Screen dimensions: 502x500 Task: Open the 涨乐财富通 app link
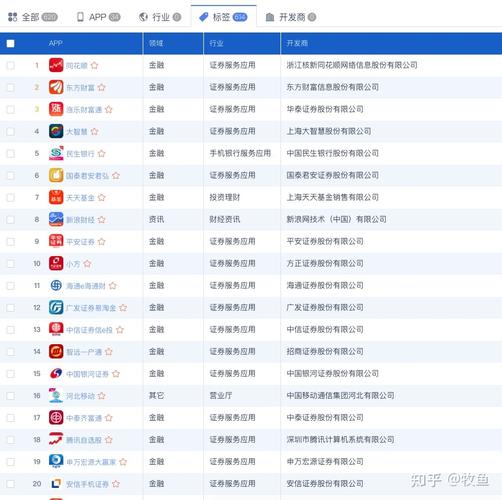coord(84,110)
